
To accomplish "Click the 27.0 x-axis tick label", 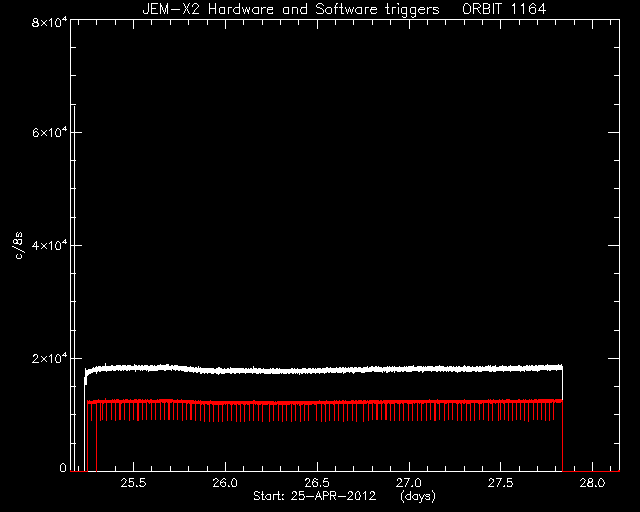I will click(409, 483).
